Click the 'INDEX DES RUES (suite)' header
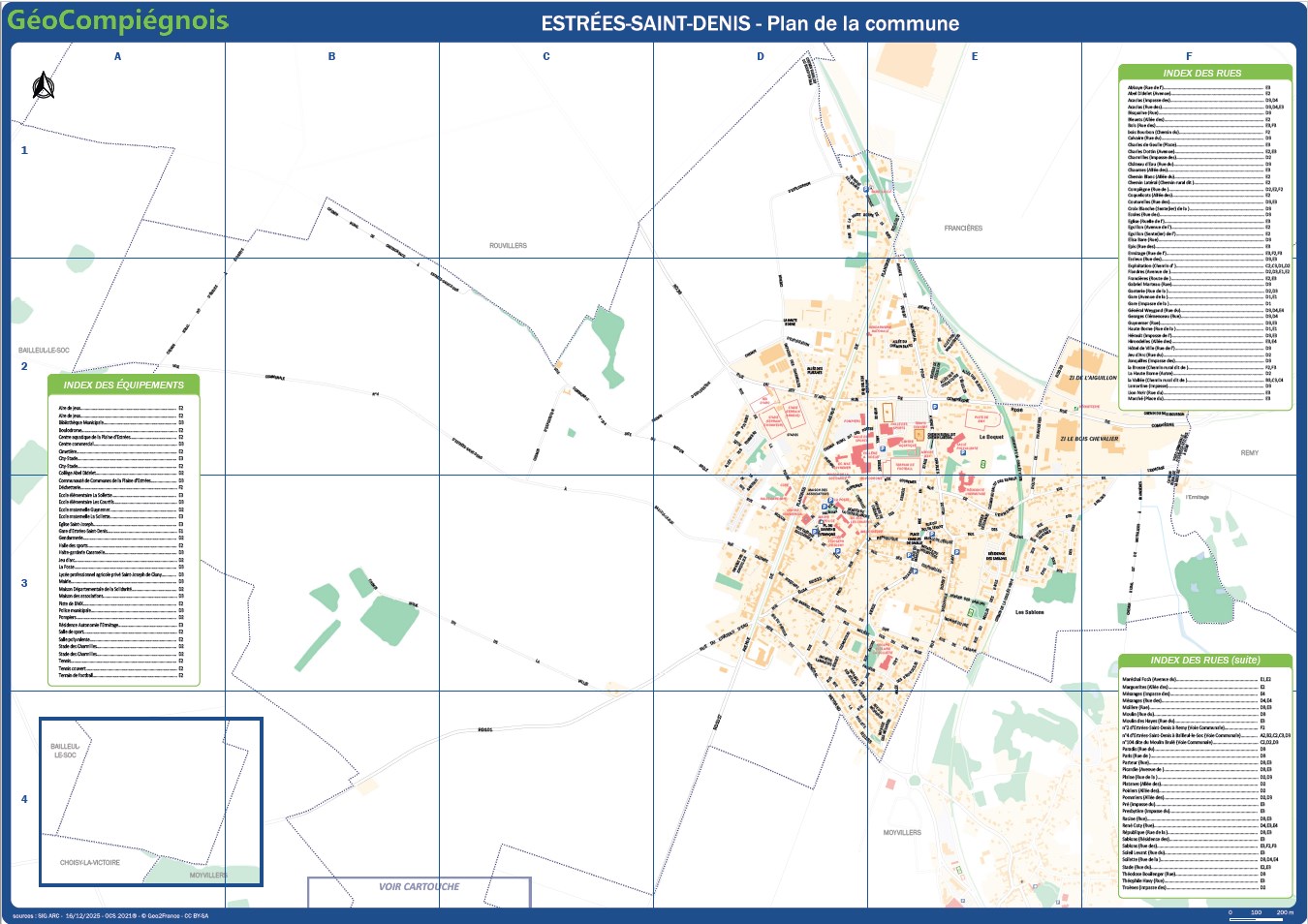 coord(1205,659)
